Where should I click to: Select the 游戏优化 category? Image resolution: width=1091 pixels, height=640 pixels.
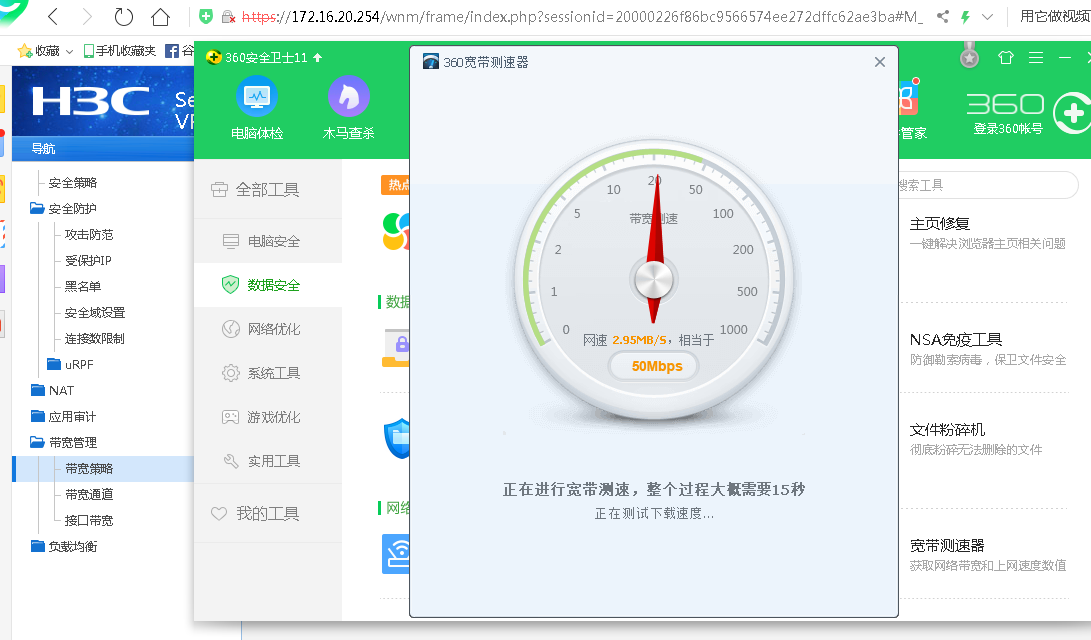(268, 417)
